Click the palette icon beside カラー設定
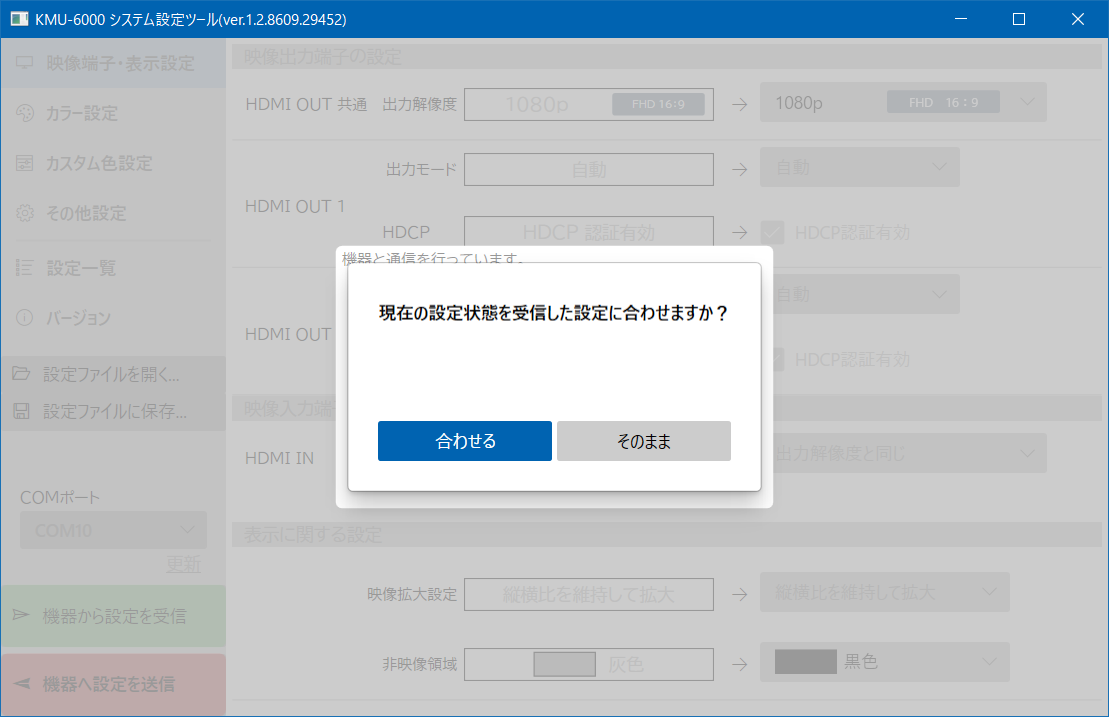Image resolution: width=1109 pixels, height=717 pixels. tap(25, 113)
